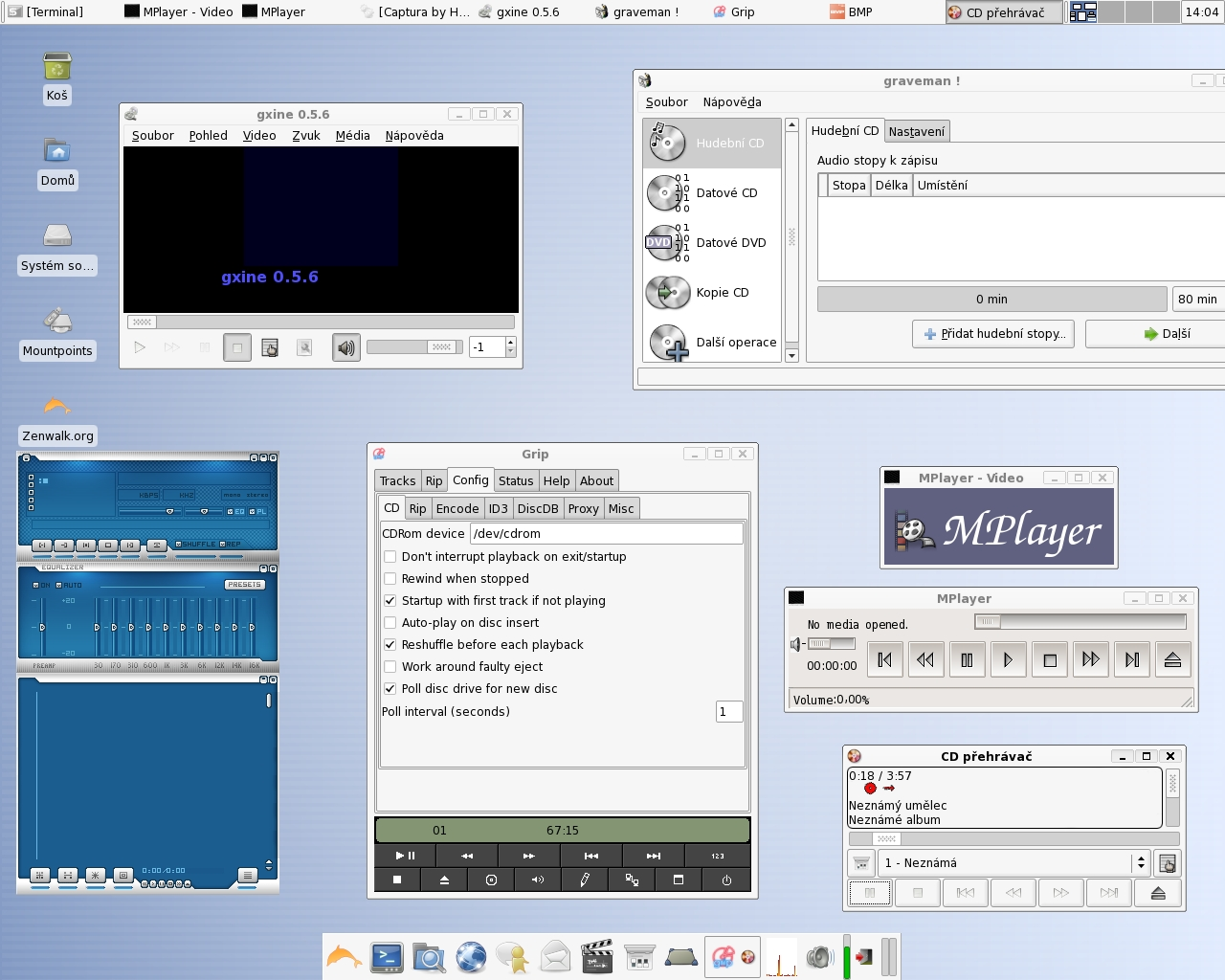Click MPlayer's pause button
This screenshot has width=1225, height=980.
(x=967, y=659)
